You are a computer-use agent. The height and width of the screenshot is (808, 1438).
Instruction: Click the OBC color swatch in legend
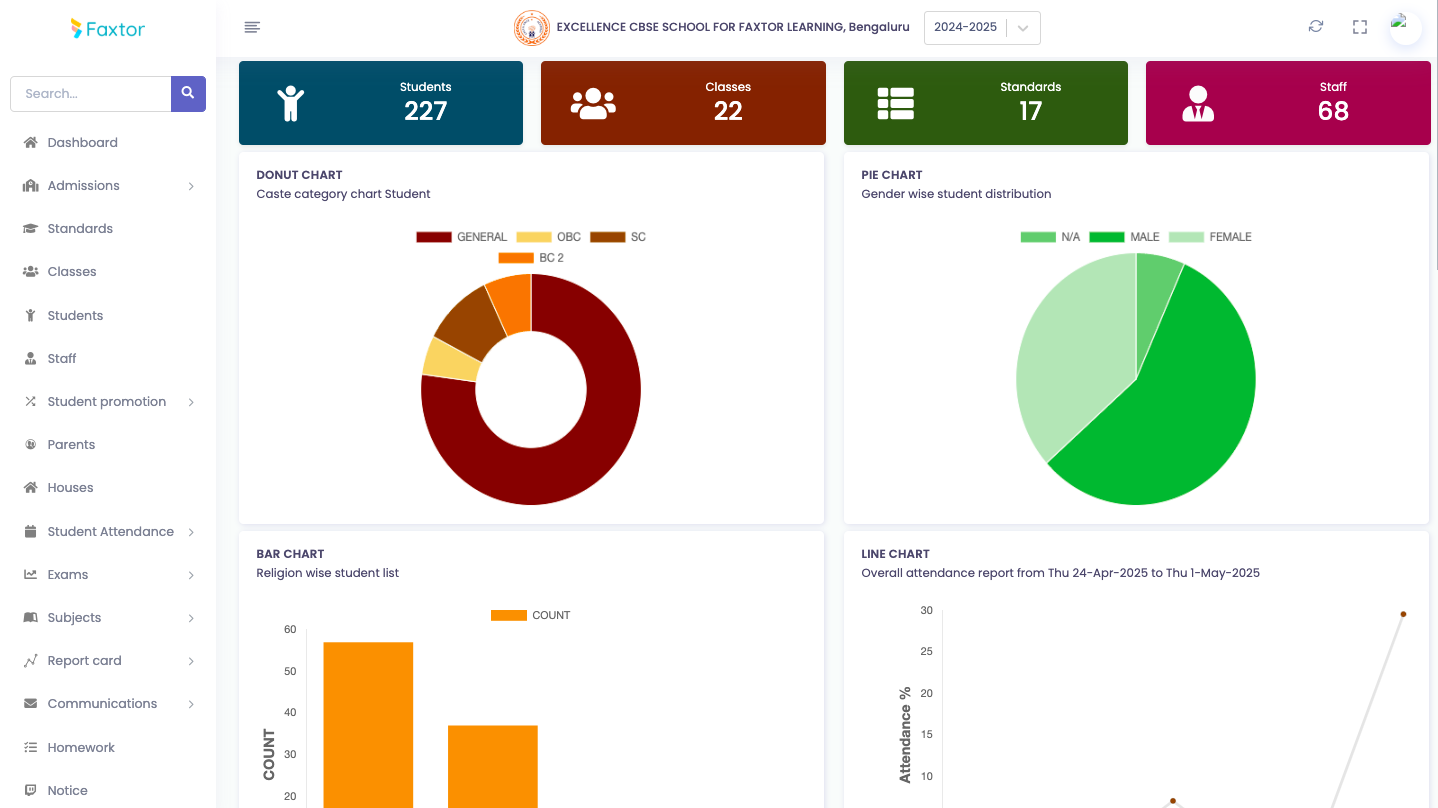point(533,237)
